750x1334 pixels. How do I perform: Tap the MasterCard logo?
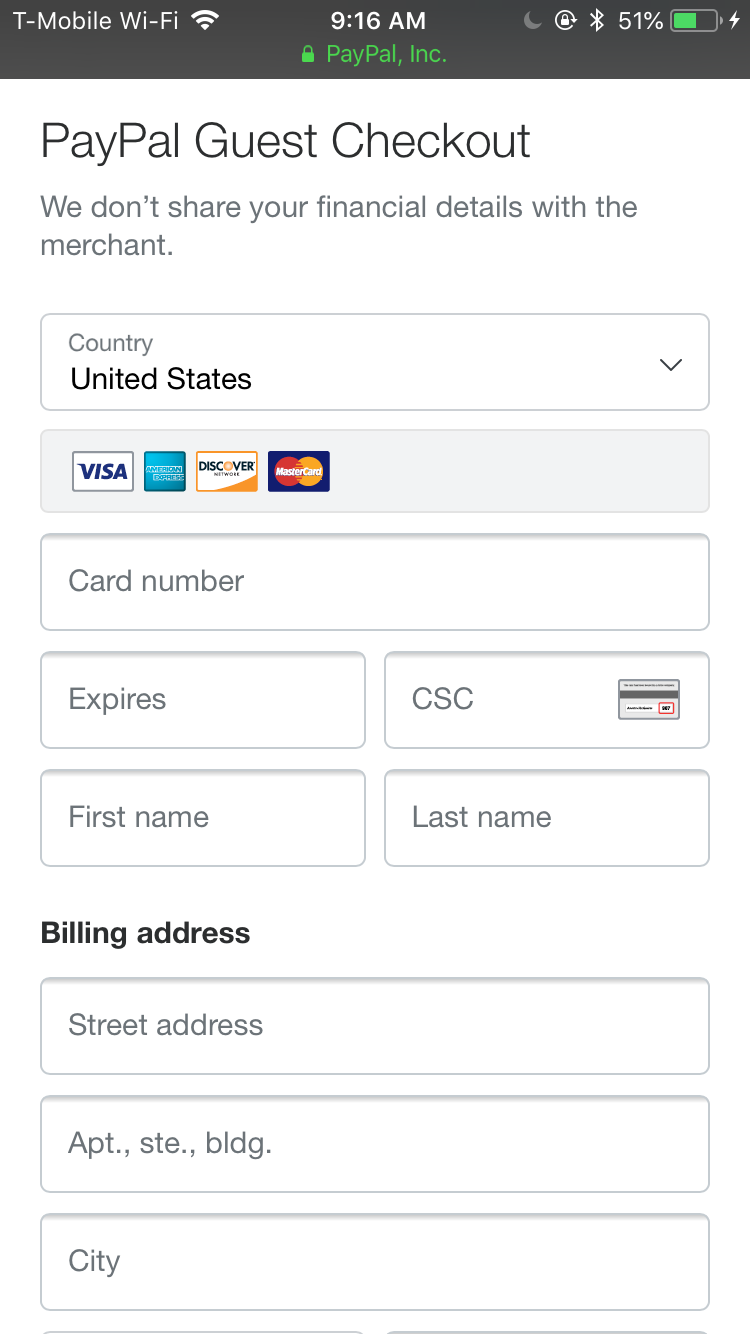click(299, 471)
